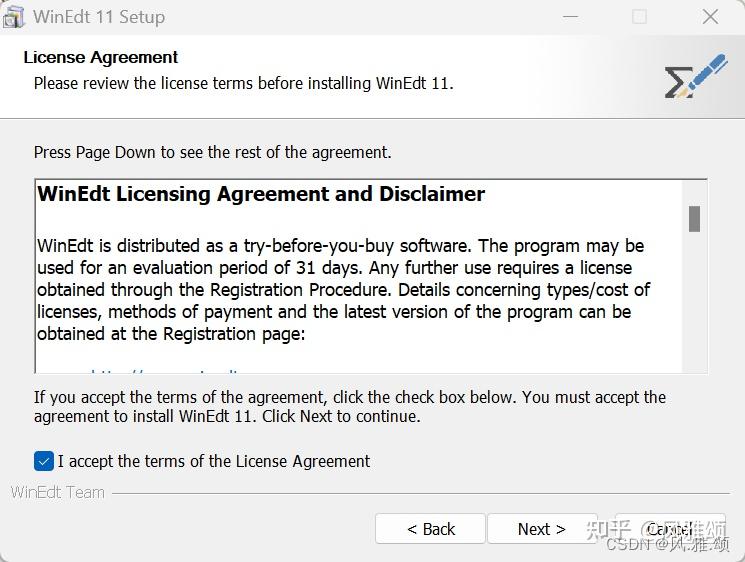Image resolution: width=745 pixels, height=562 pixels.
Task: Click the WinEdt installer icon in title bar
Action: tap(14, 17)
